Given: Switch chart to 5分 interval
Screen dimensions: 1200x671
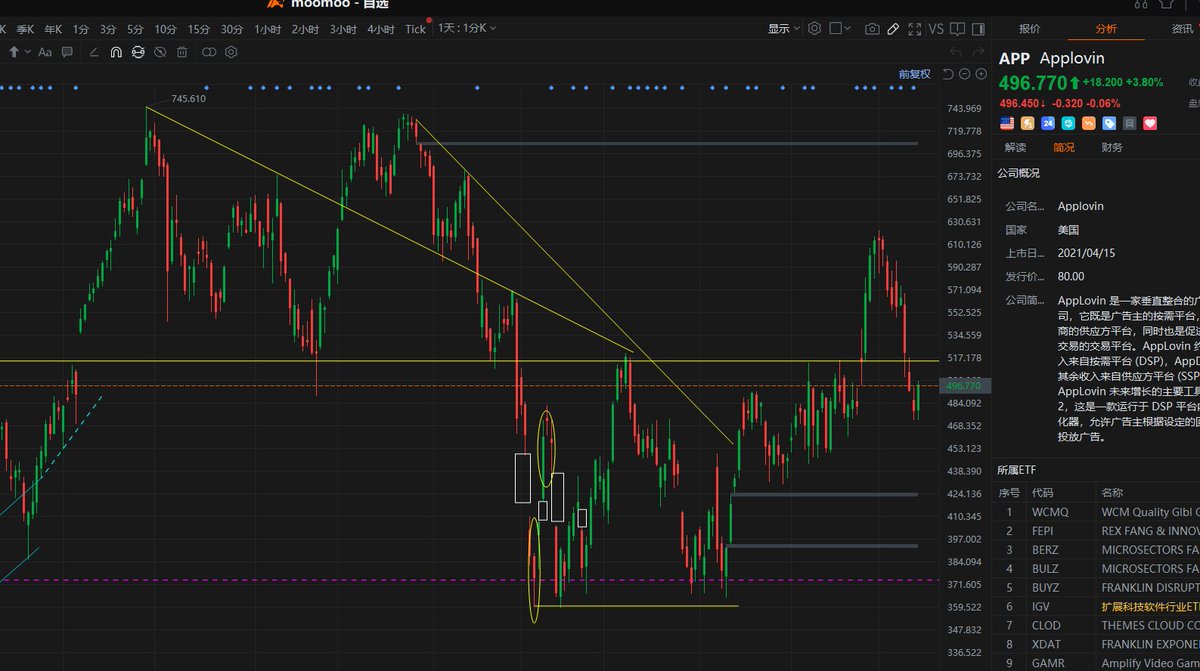Looking at the screenshot, I should 135,29.
